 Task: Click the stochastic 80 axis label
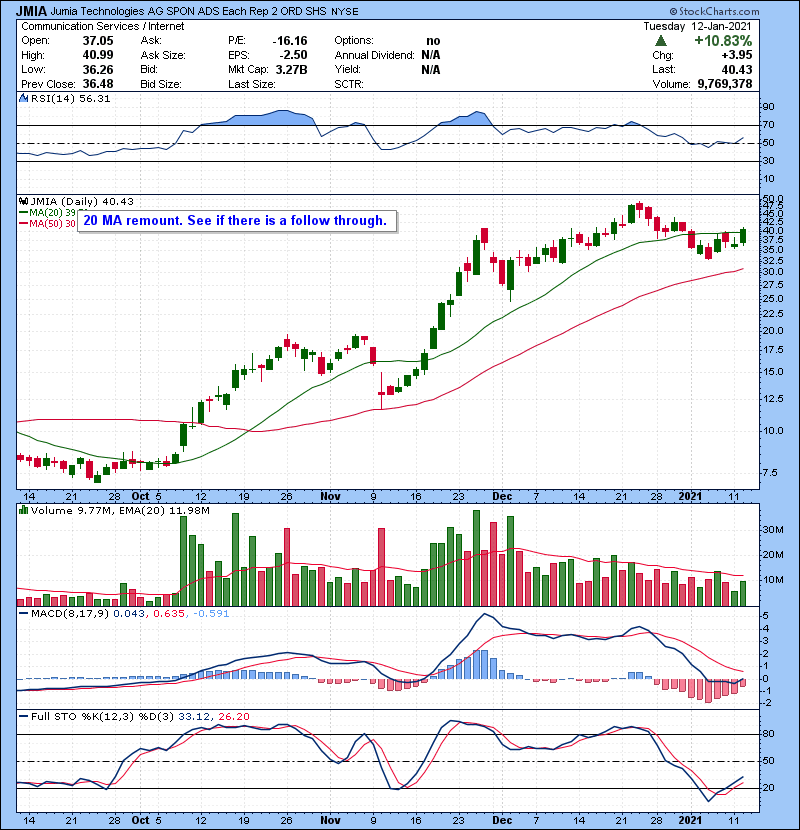(x=768, y=734)
